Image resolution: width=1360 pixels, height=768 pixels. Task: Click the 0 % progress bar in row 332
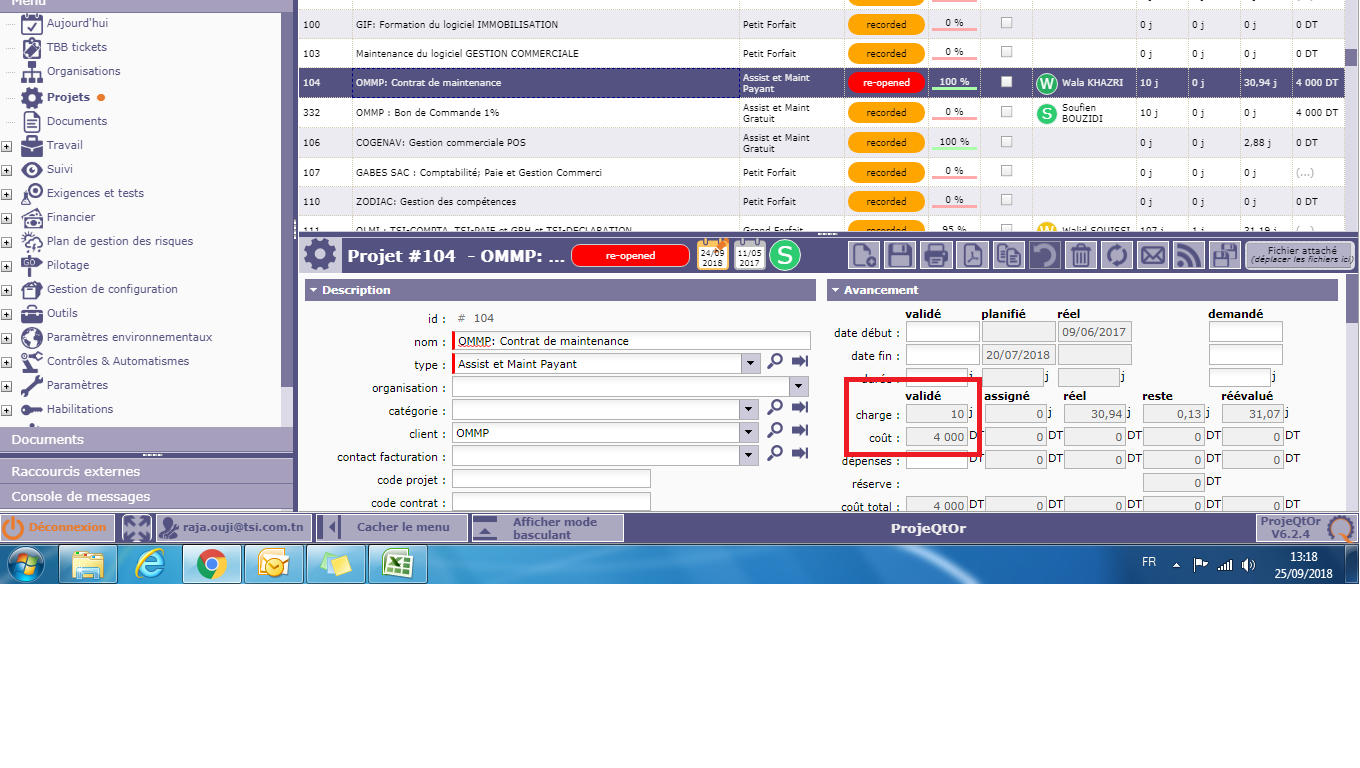tap(954, 112)
